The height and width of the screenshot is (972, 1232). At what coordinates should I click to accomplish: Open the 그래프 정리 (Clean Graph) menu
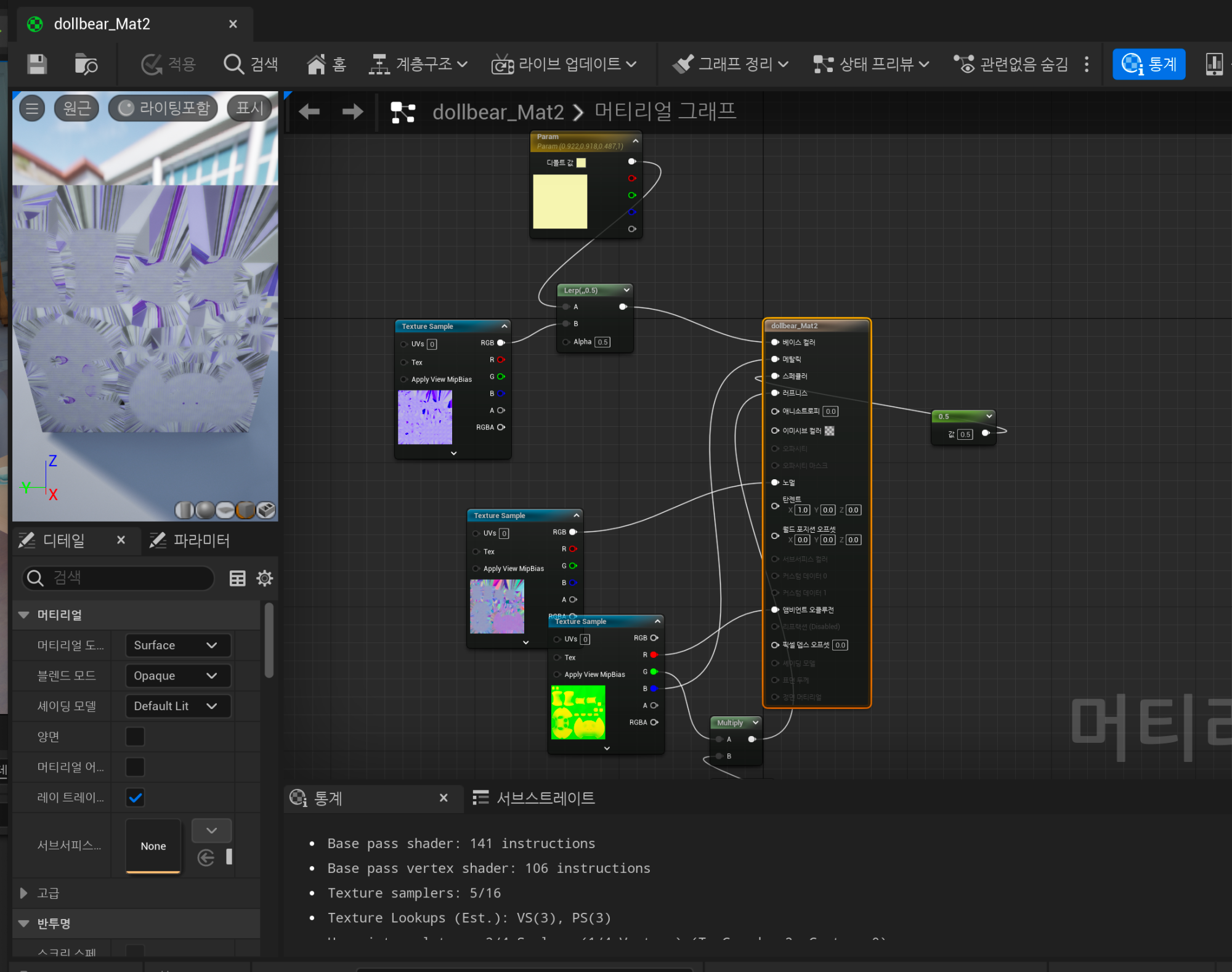(x=730, y=64)
